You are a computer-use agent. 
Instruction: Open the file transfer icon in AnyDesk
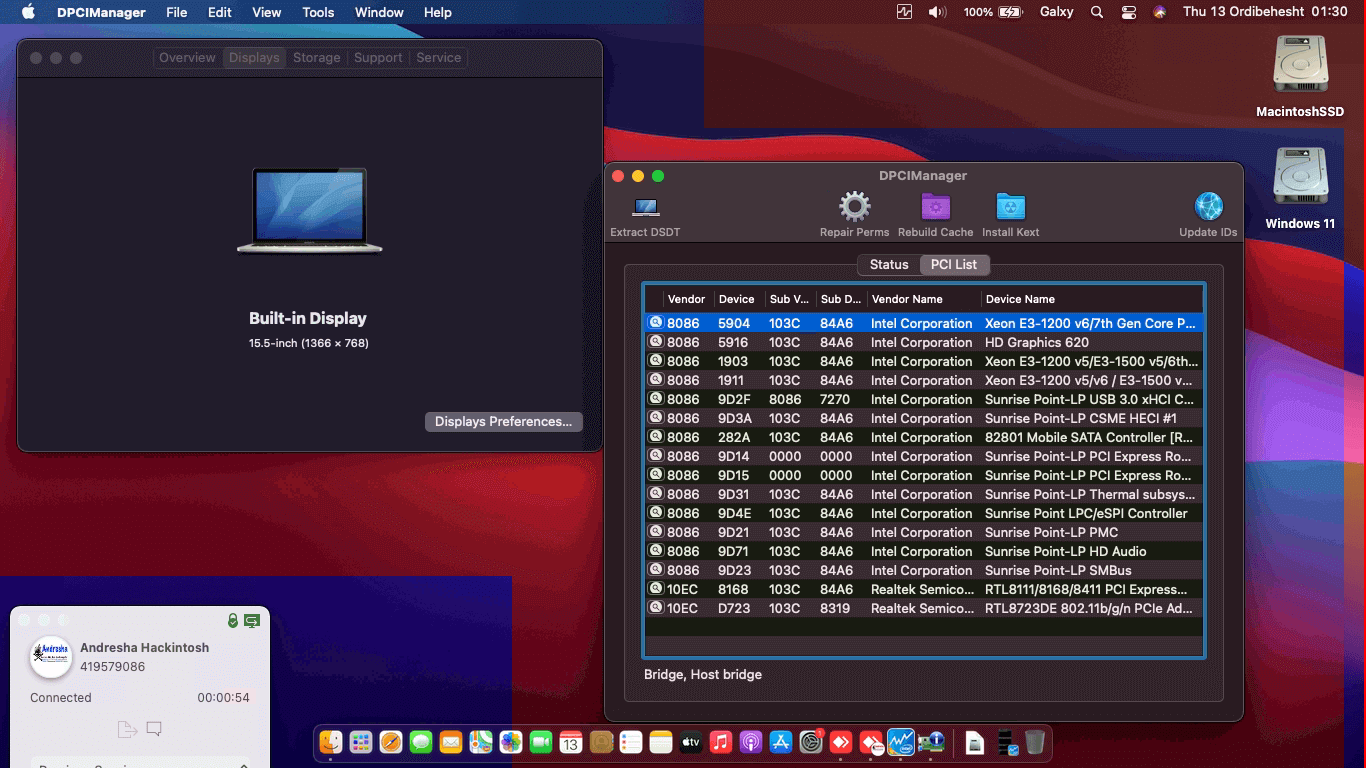(127, 729)
